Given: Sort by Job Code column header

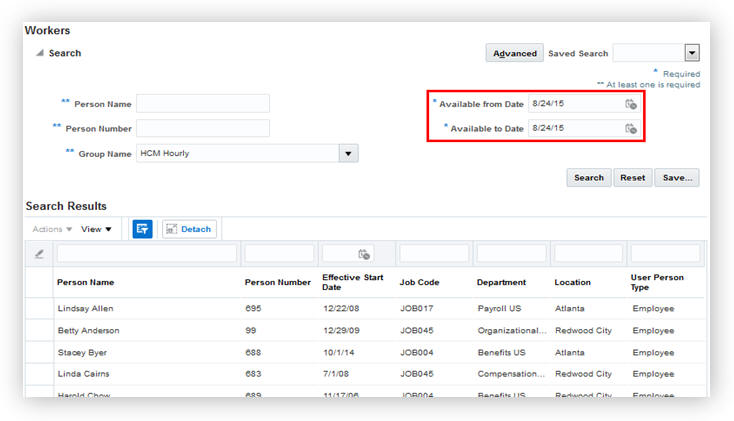Looking at the screenshot, I should (x=419, y=282).
